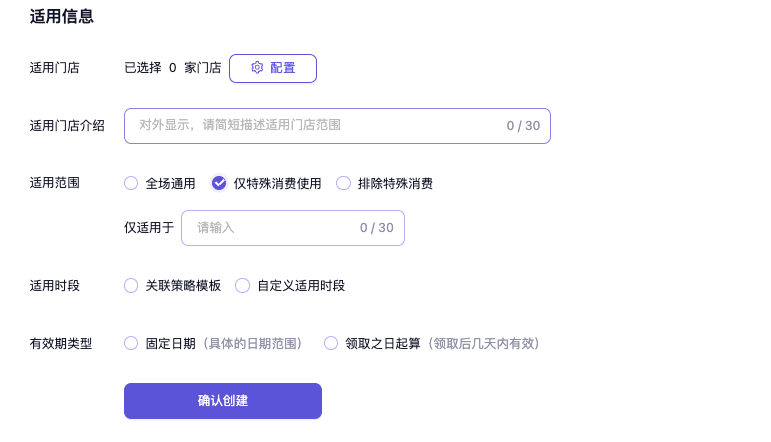Click the 适用门店介绍 field label
This screenshot has height=442, width=771.
(67, 126)
